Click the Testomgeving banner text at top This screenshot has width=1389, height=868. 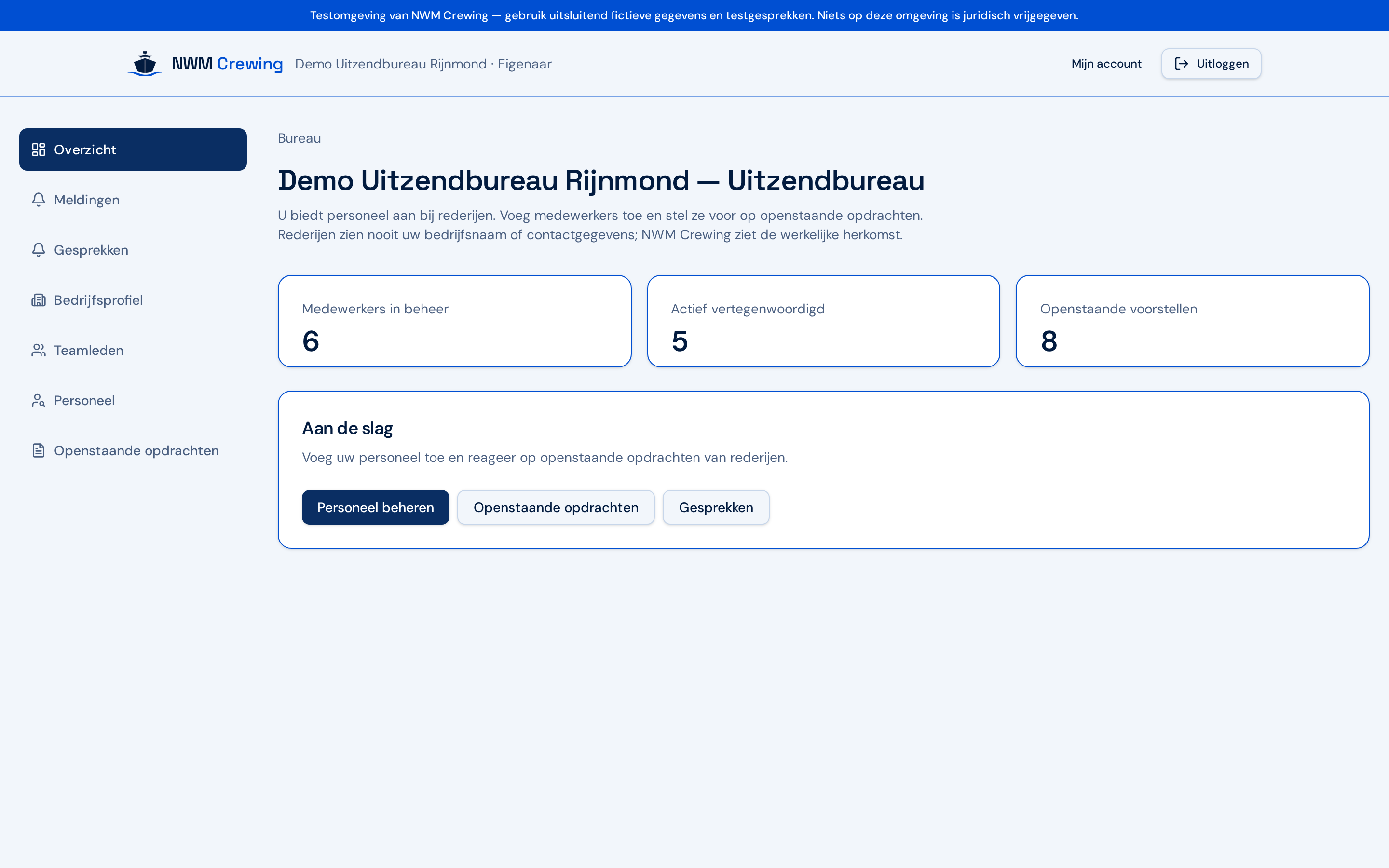[x=694, y=15]
